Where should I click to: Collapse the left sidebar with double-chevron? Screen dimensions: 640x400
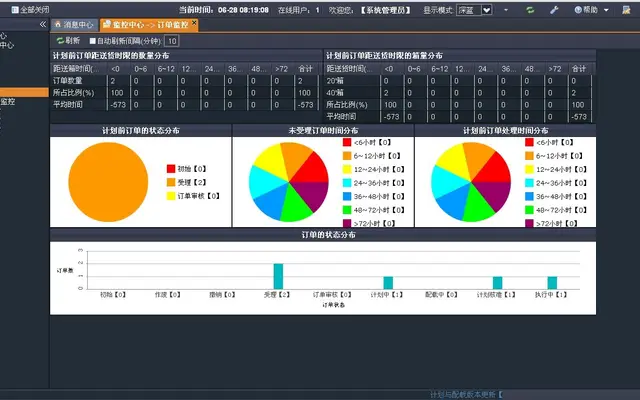43,24
